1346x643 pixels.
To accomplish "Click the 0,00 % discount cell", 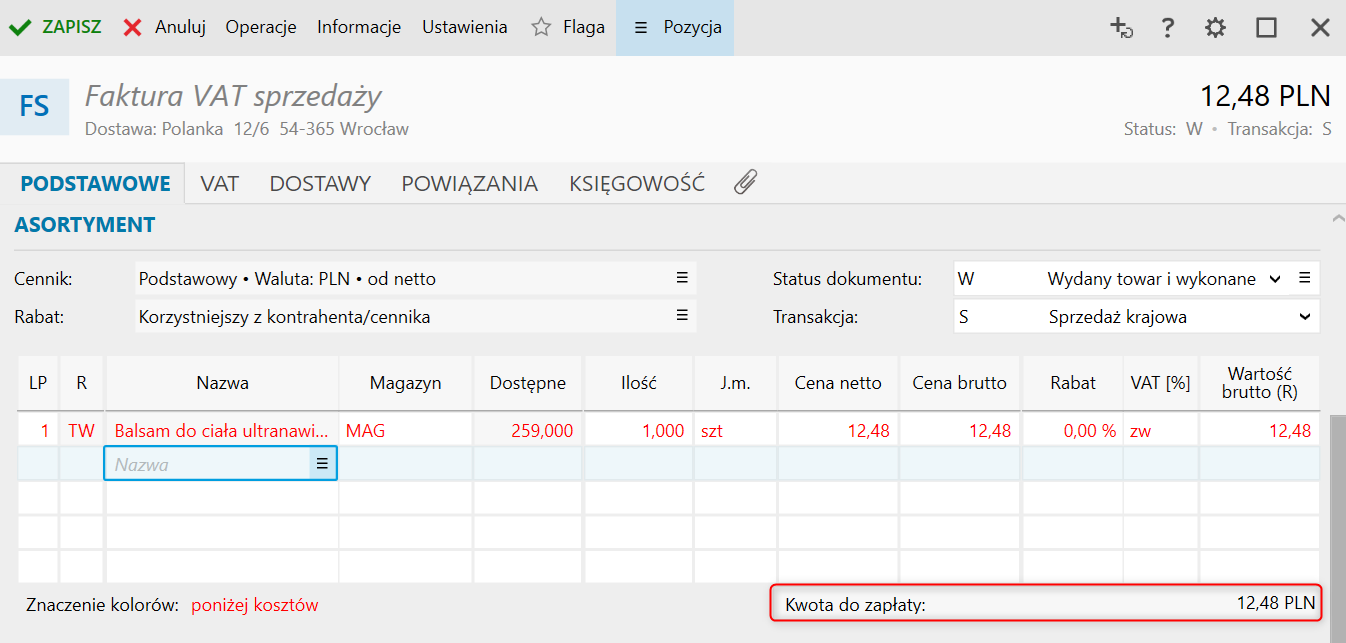I will 1073,431.
